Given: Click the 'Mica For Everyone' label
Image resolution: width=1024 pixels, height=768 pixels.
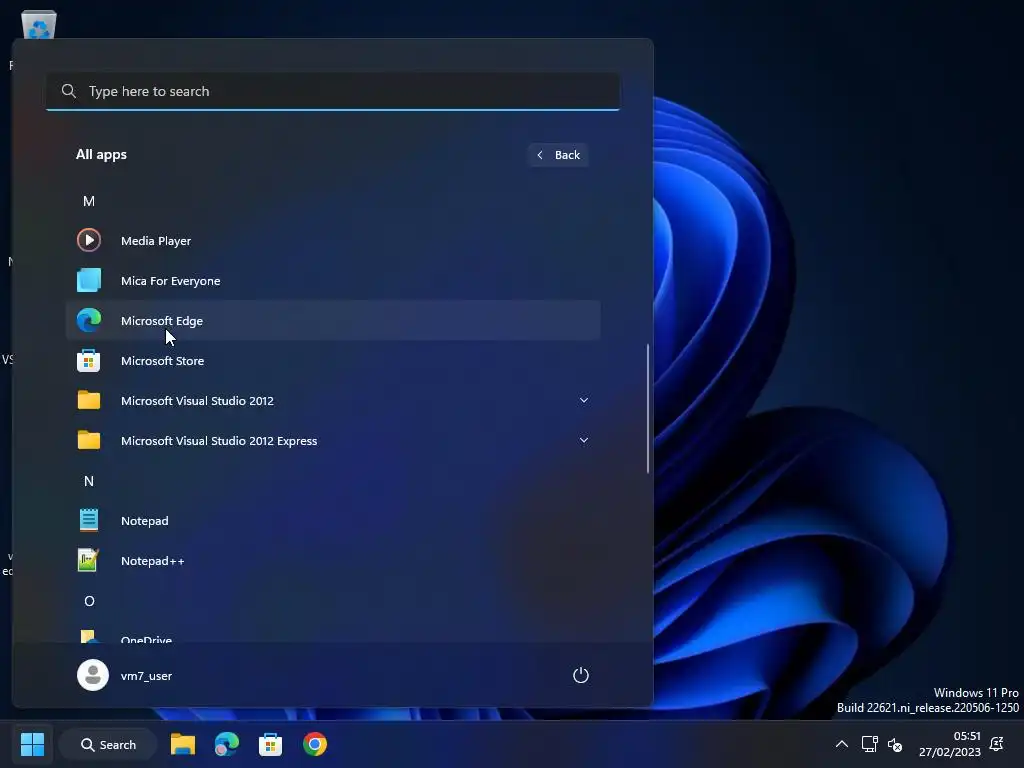Looking at the screenshot, I should click(170, 281).
